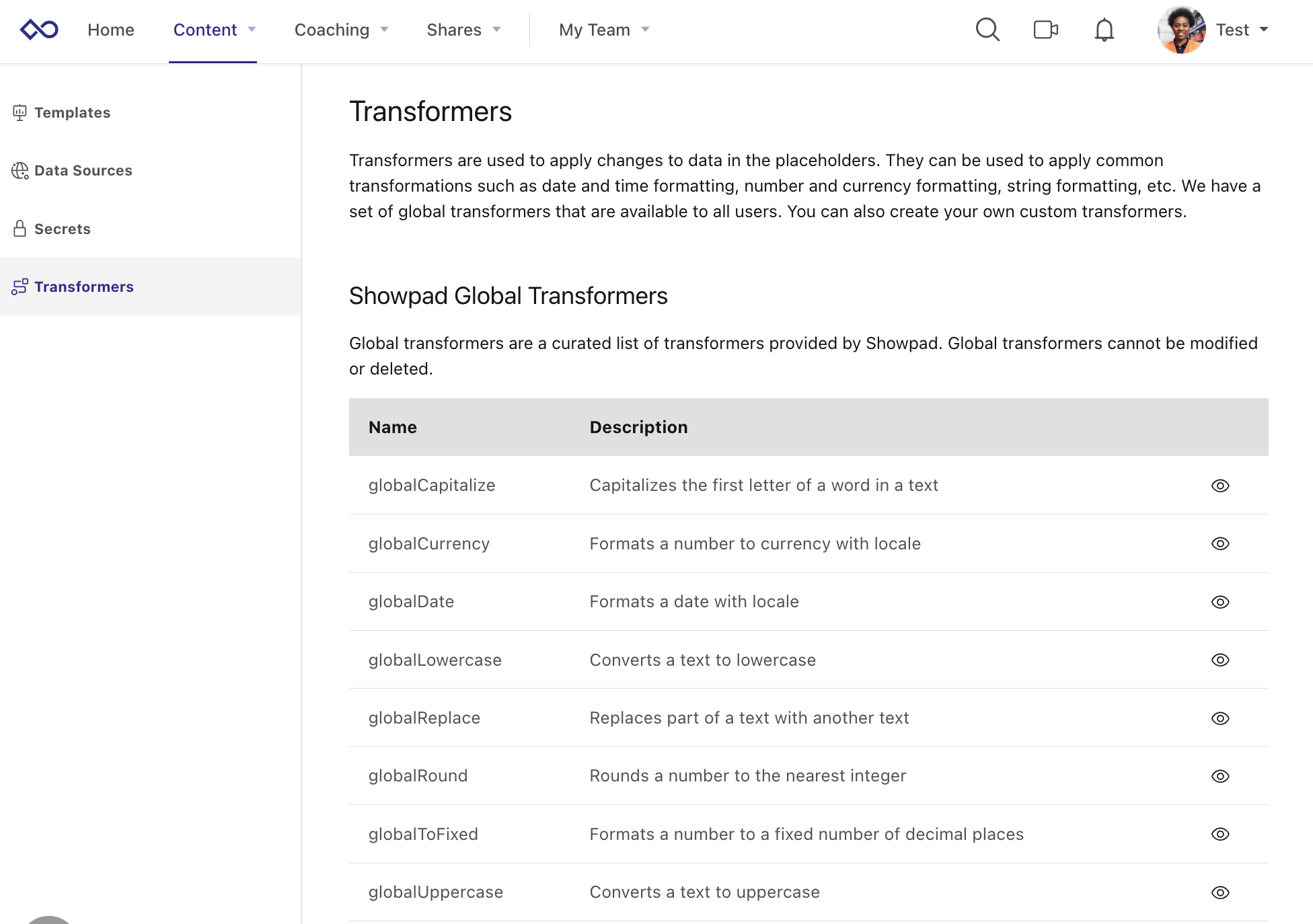Image resolution: width=1313 pixels, height=924 pixels.
Task: Select the globalUppercase name cell
Action: coord(436,892)
